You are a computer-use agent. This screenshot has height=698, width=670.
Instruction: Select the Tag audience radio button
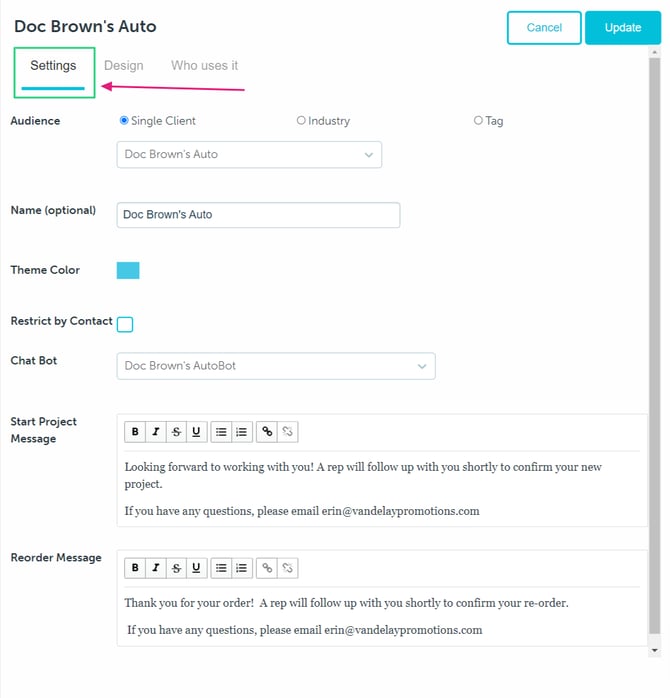tap(478, 121)
